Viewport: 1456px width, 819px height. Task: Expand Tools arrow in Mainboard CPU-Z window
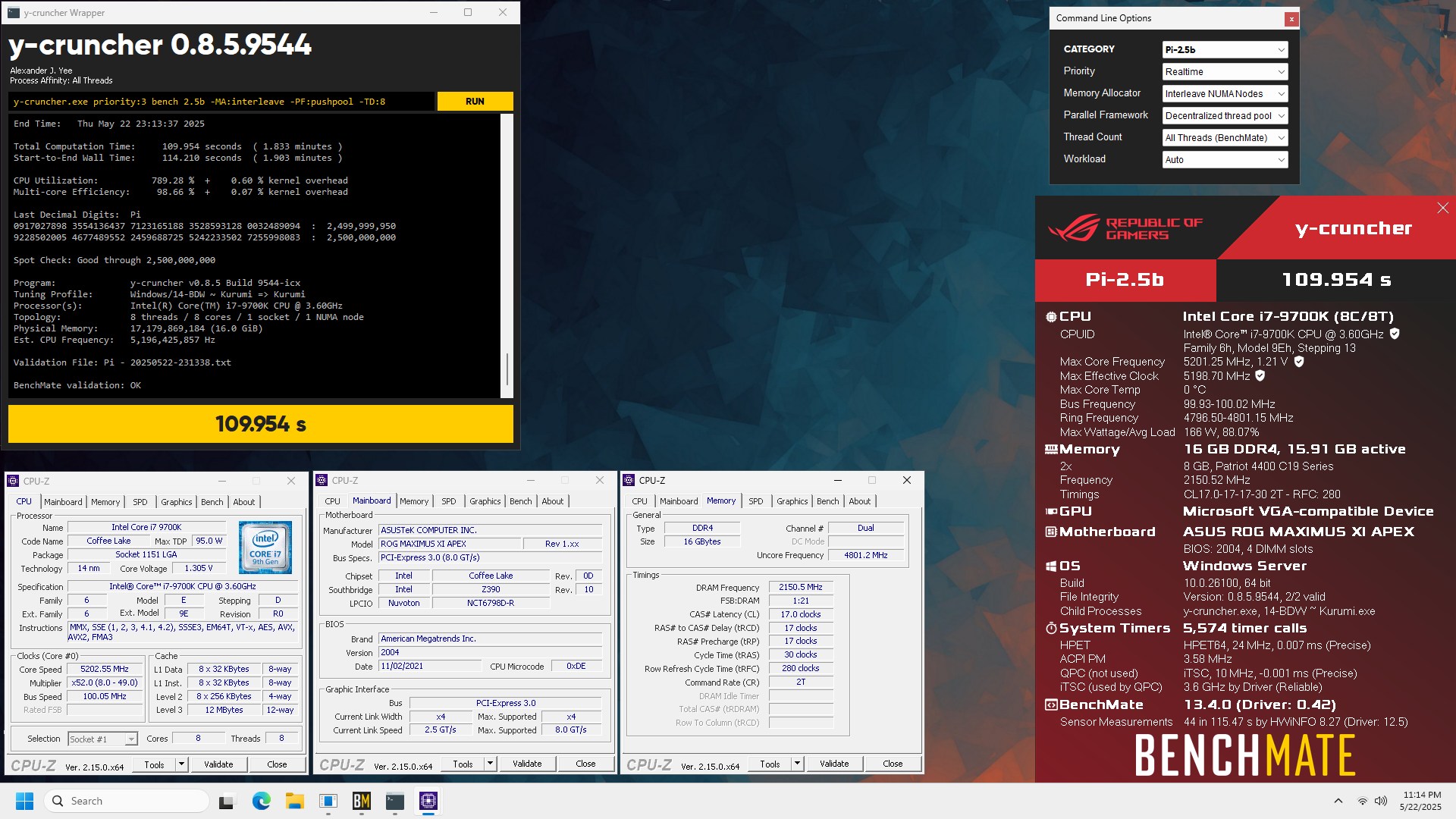491,764
